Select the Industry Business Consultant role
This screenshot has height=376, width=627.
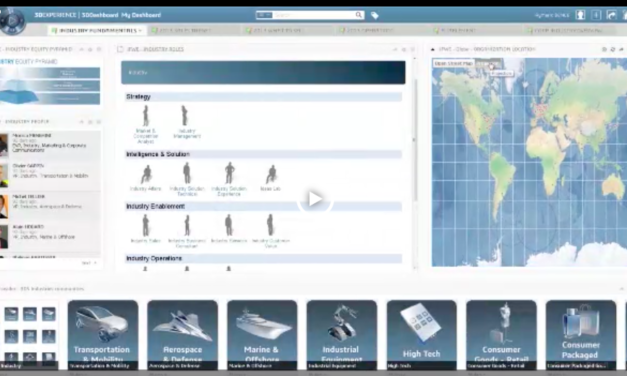[x=187, y=231]
